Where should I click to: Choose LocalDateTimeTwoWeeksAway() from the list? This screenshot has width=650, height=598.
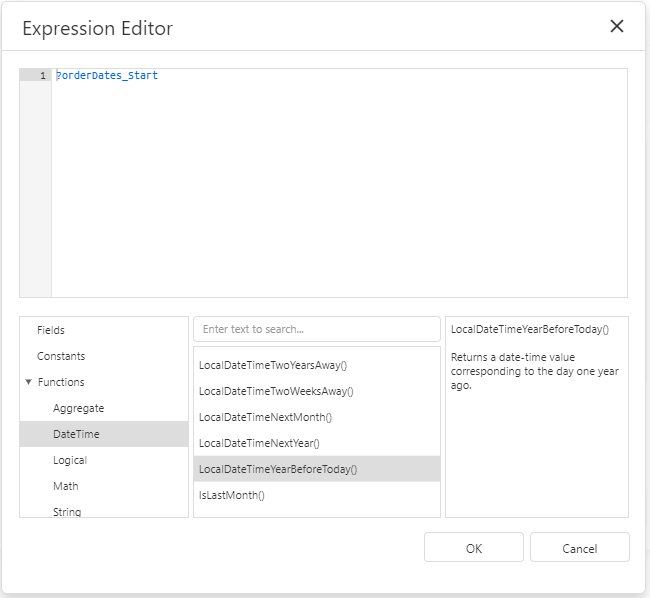click(x=317, y=391)
